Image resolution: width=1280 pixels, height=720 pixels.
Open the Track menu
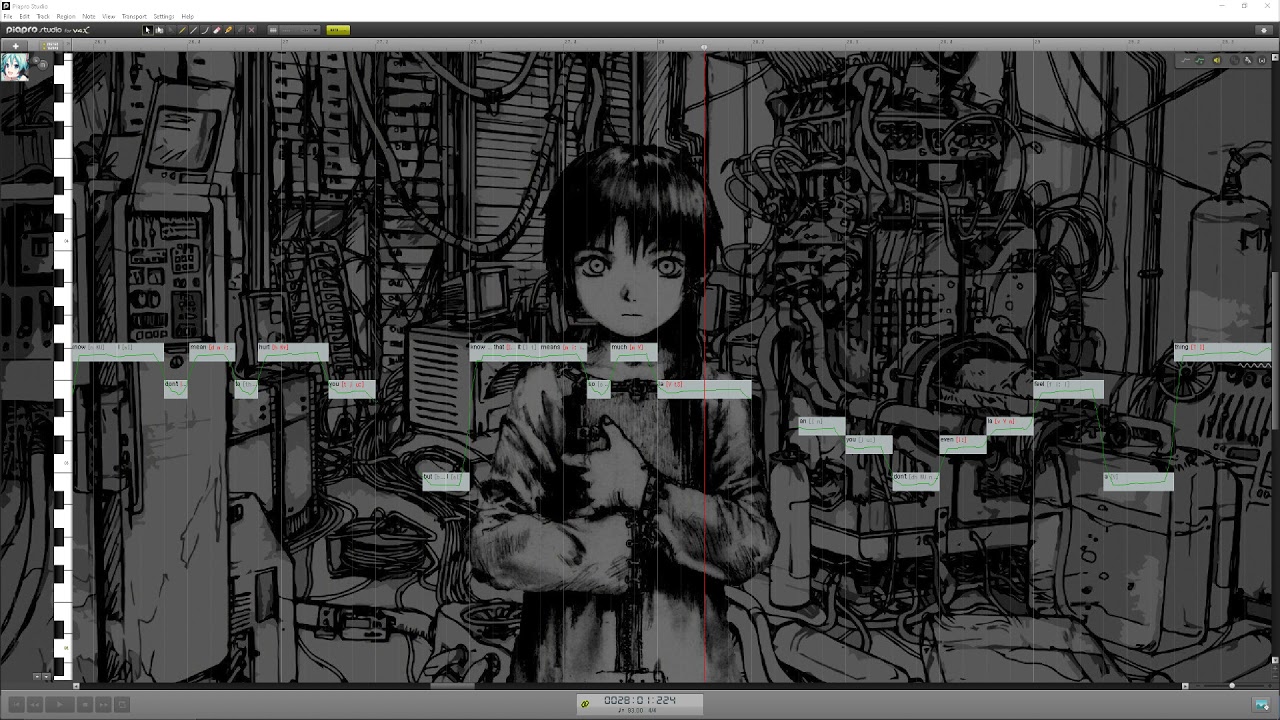click(43, 16)
